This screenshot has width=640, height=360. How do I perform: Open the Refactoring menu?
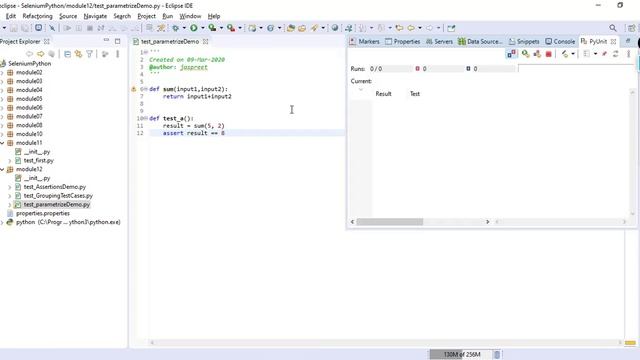38,16
